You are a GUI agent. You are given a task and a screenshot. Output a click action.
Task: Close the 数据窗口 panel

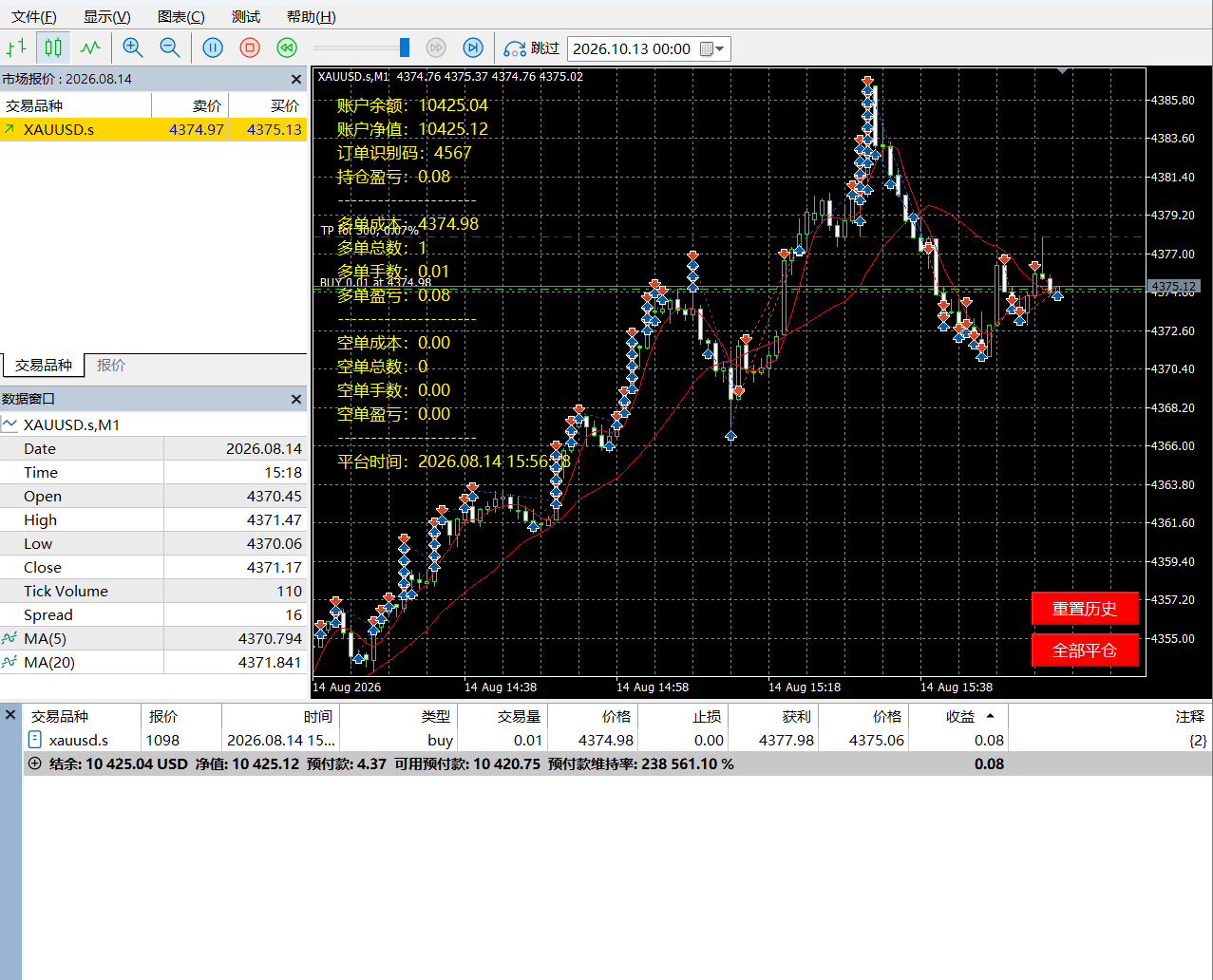[296, 400]
